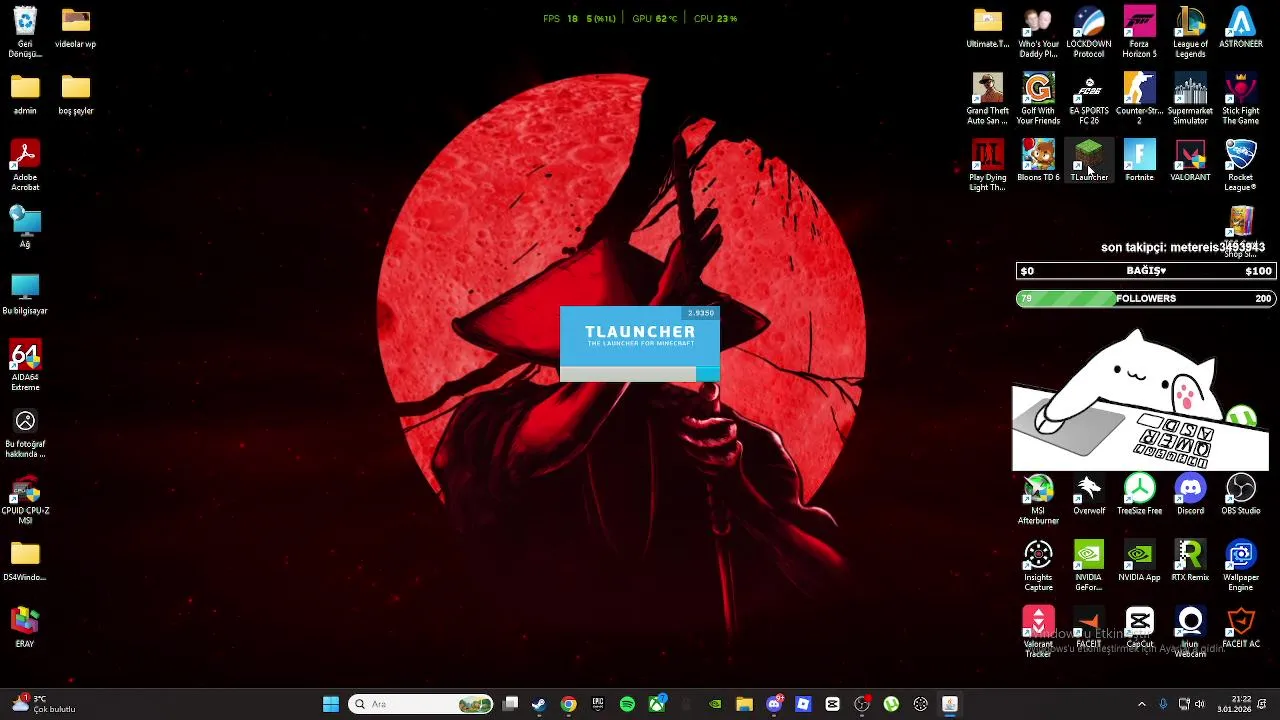Image resolution: width=1280 pixels, height=720 pixels.
Task: Open RTX Remix shortcut
Action: pos(1190,561)
